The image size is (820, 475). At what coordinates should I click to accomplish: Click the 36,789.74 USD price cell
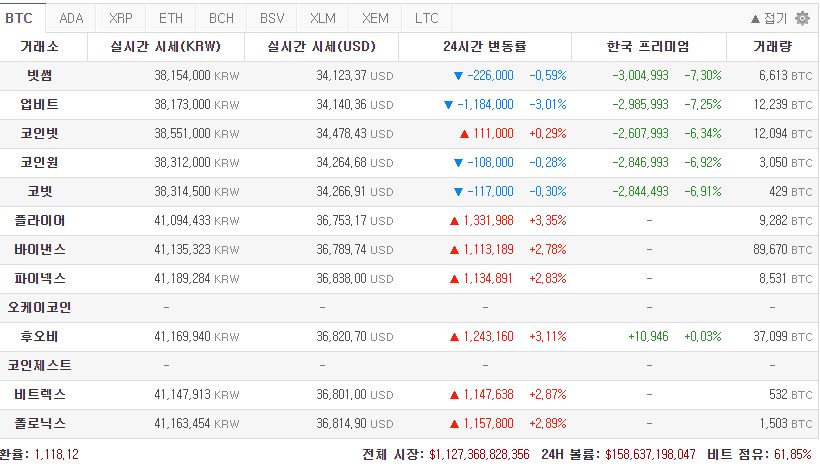tap(355, 250)
